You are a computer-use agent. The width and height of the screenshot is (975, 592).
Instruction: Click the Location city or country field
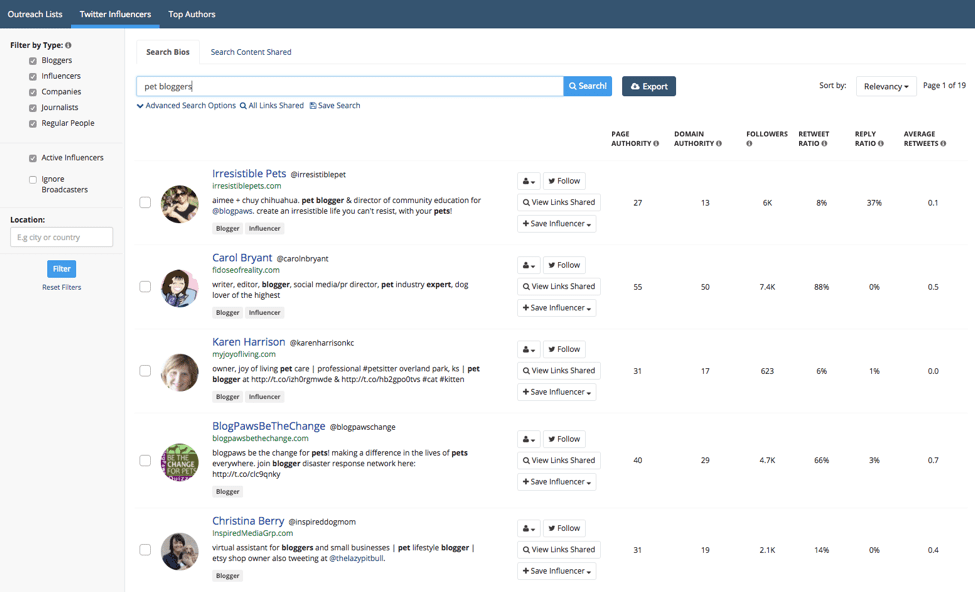click(x=61, y=238)
